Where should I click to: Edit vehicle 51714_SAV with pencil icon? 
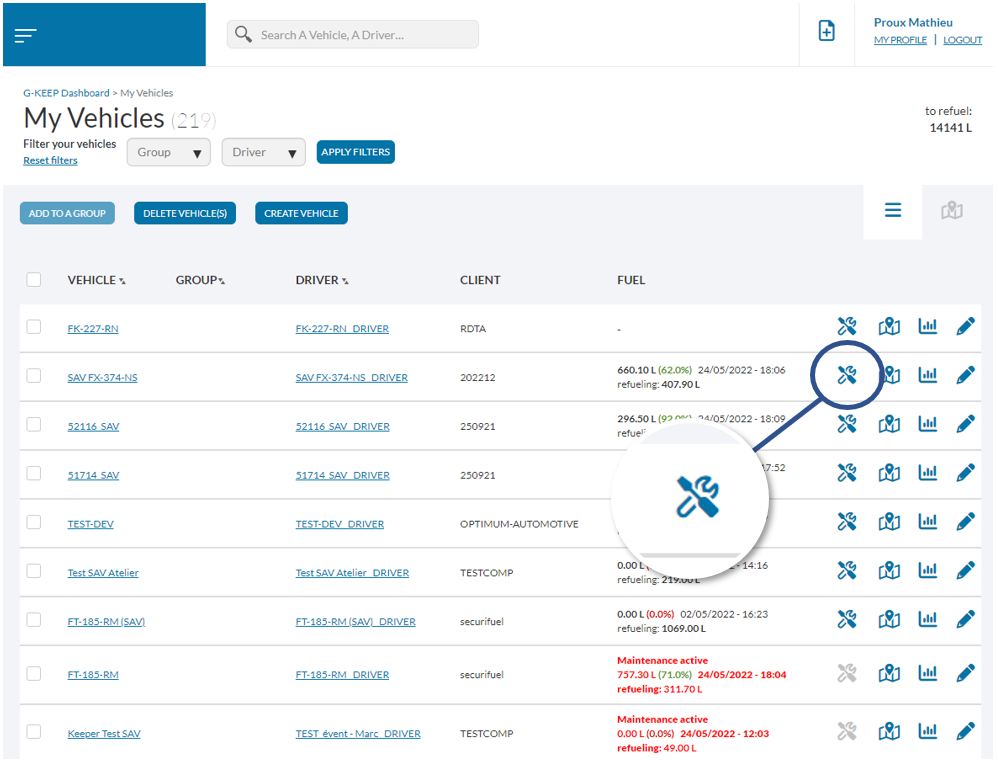[x=965, y=473]
